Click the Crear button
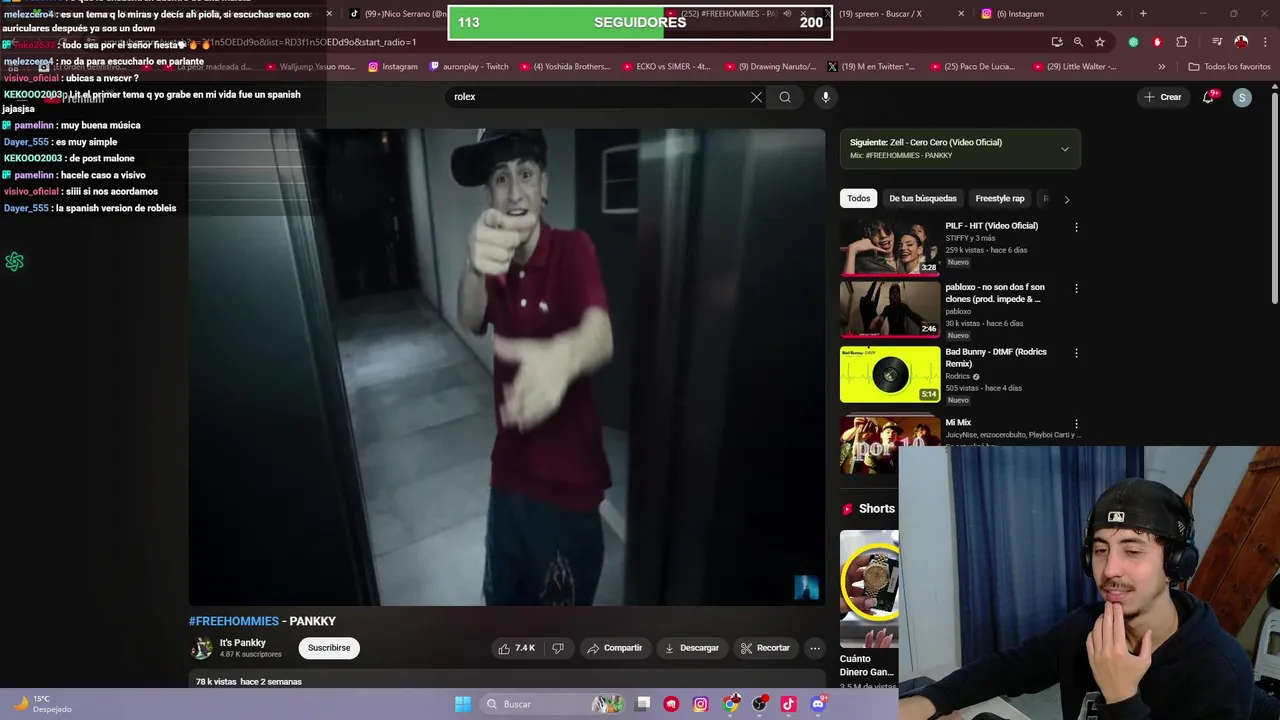Viewport: 1280px width, 720px height. click(1163, 97)
